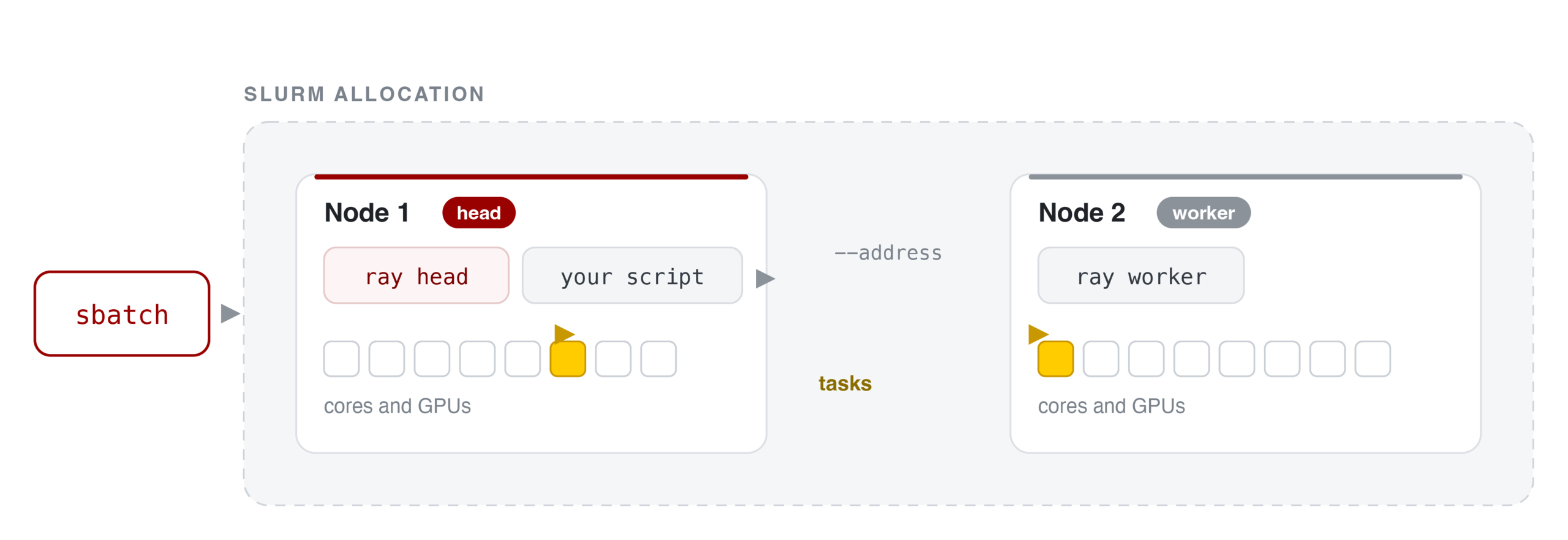The width and height of the screenshot is (1568, 540).
Task: Click the --address label
Action: coord(888,252)
